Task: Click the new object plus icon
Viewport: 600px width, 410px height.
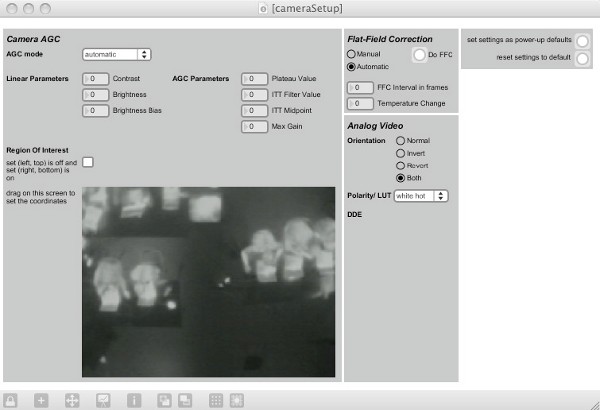Action: point(41,400)
